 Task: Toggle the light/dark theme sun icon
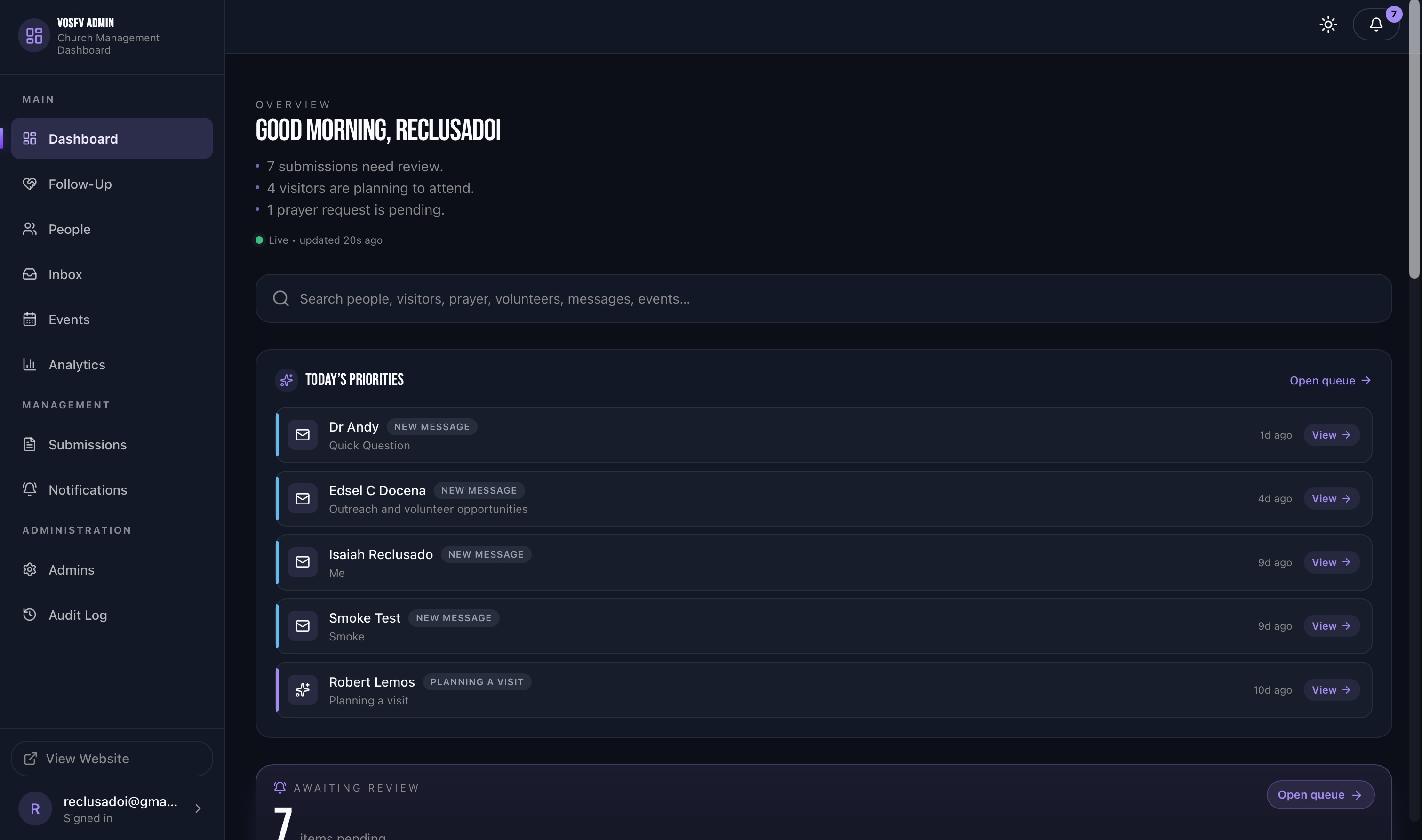[x=1327, y=24]
